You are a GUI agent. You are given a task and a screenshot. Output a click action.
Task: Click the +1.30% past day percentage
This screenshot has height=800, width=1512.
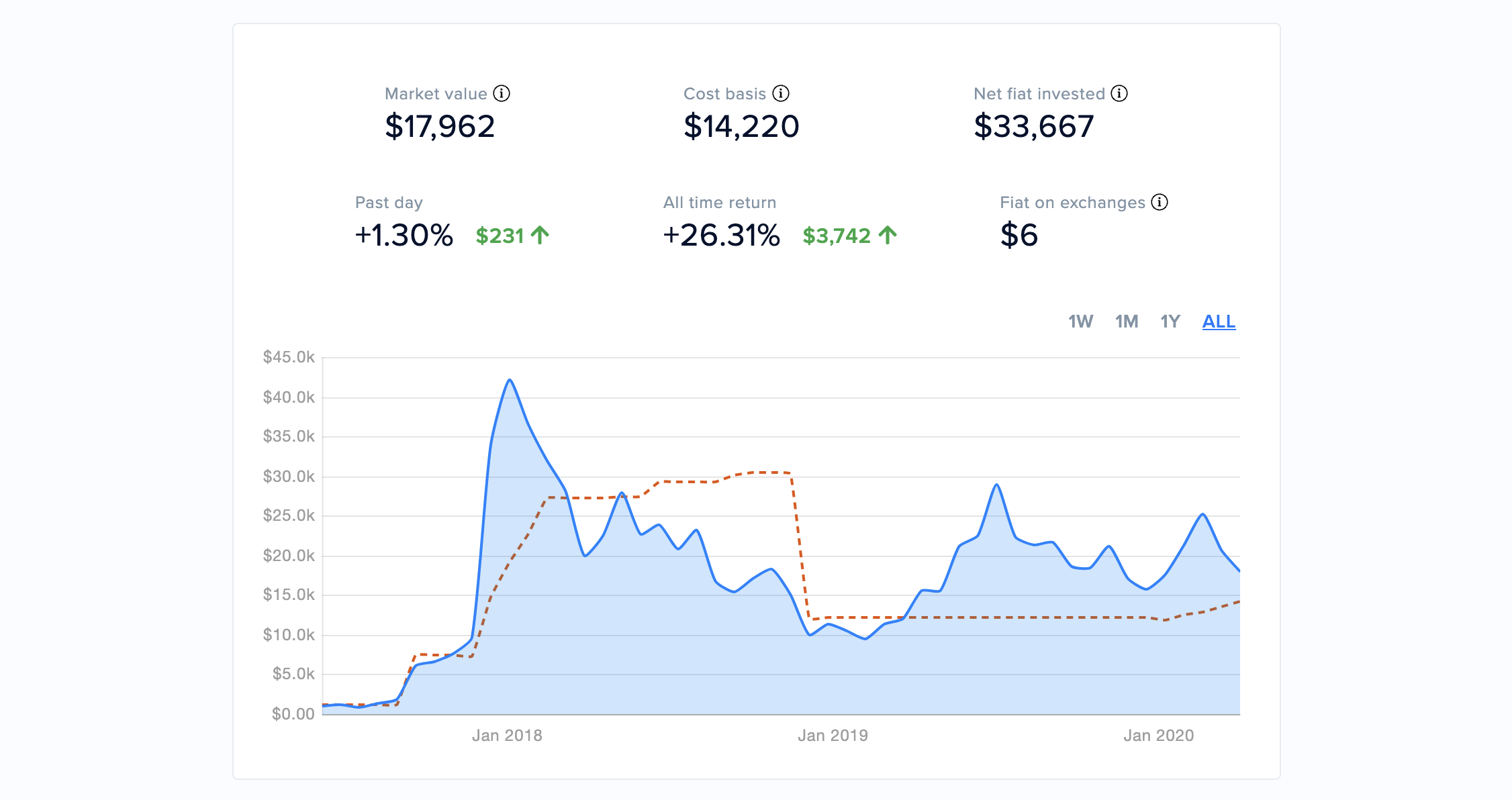click(404, 236)
